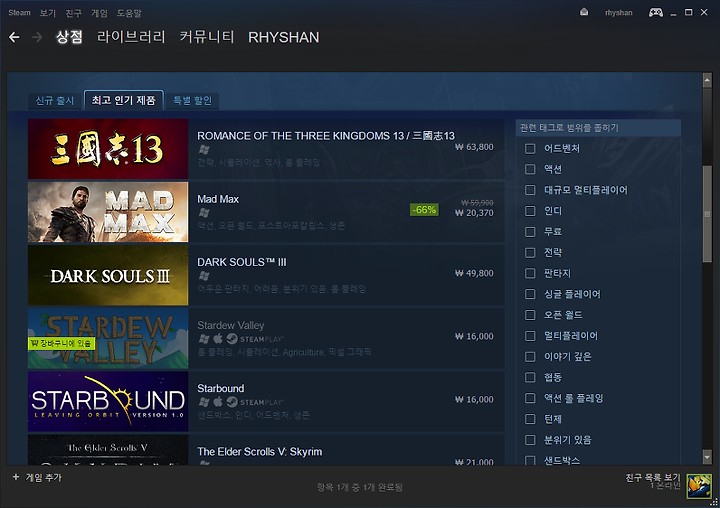The width and height of the screenshot is (720, 508).
Task: Open the 게임 menu
Action: tap(99, 13)
